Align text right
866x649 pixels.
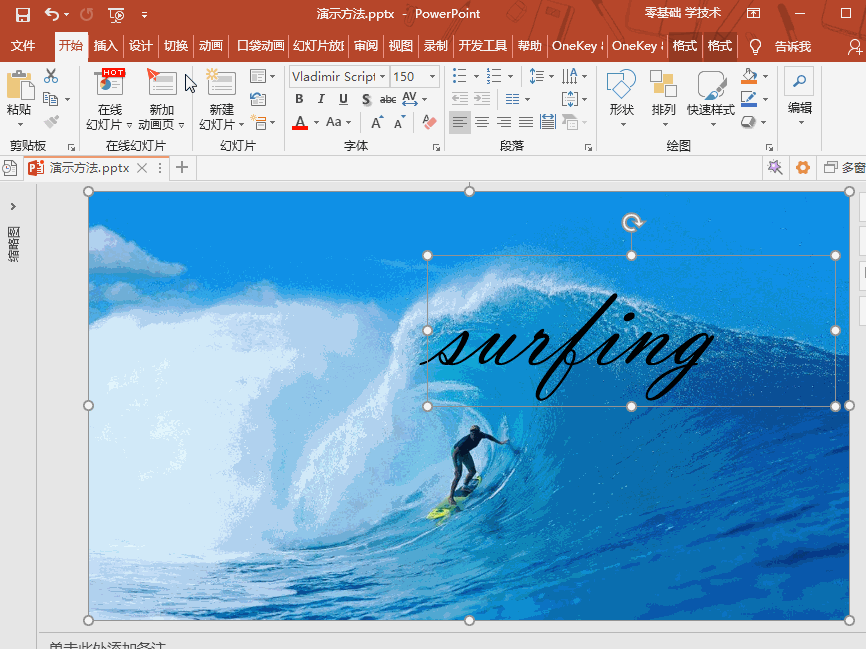tap(504, 122)
